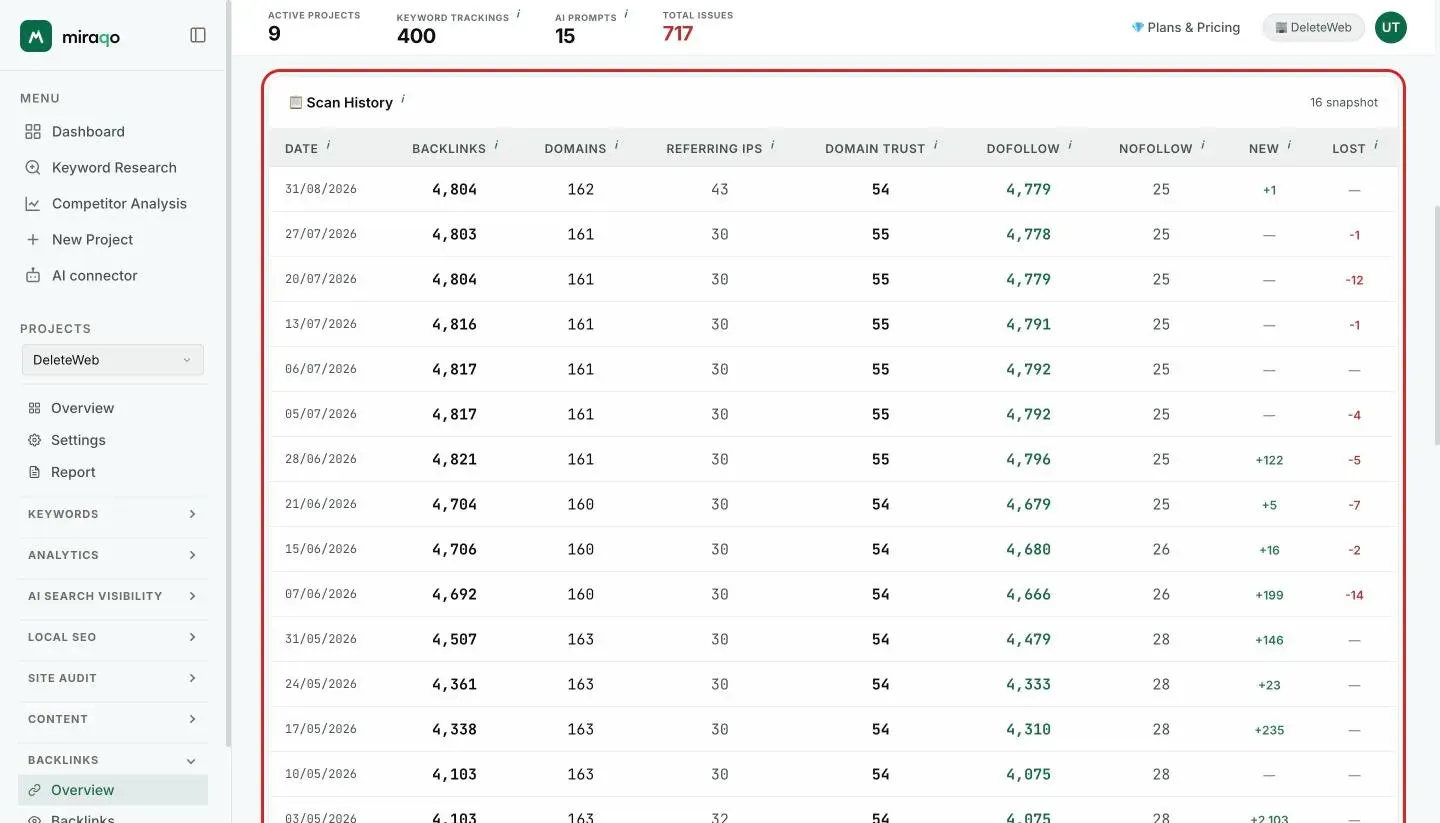
Task: Click the info icon next to Keyword Trackings
Action: [x=518, y=14]
